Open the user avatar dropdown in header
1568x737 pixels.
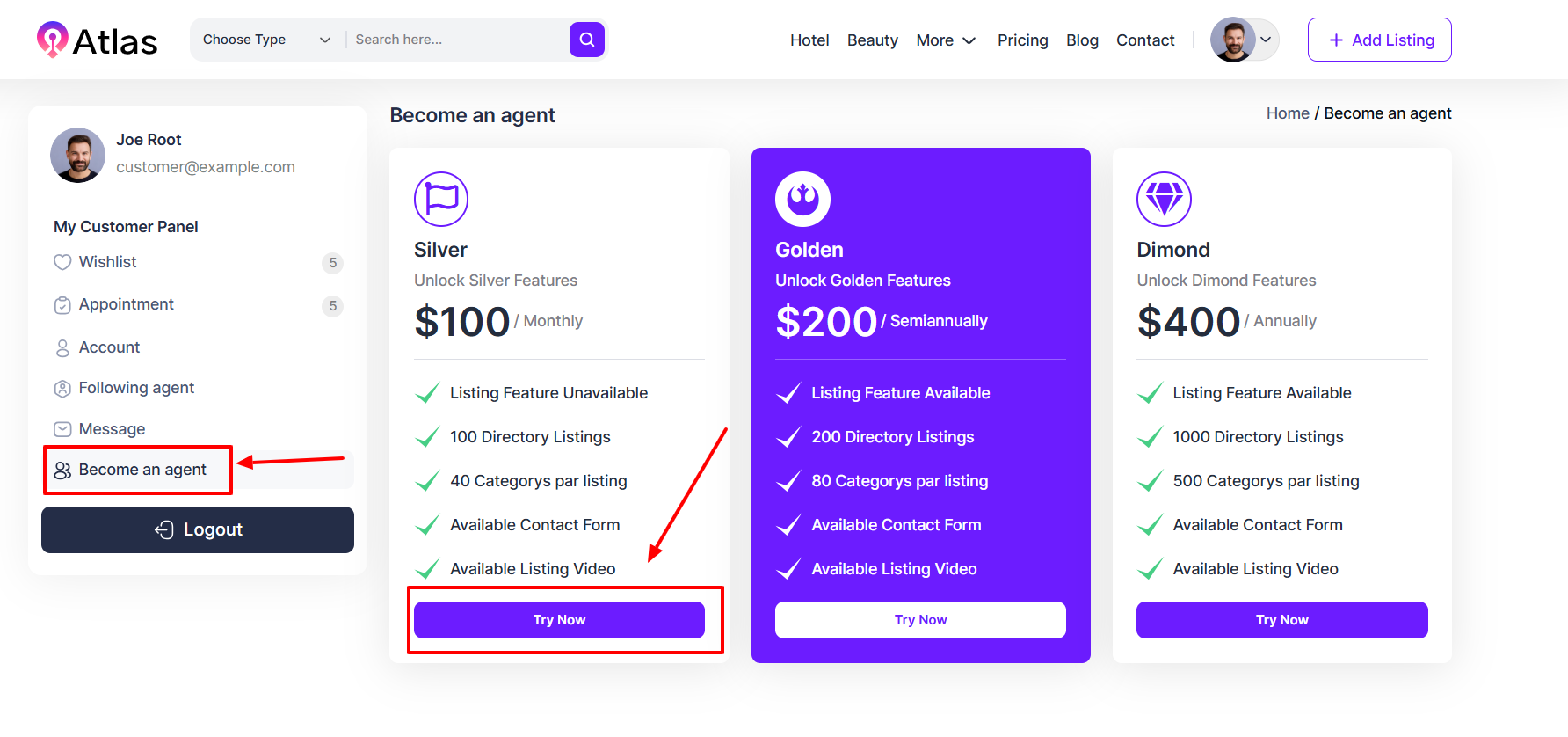pos(1244,40)
